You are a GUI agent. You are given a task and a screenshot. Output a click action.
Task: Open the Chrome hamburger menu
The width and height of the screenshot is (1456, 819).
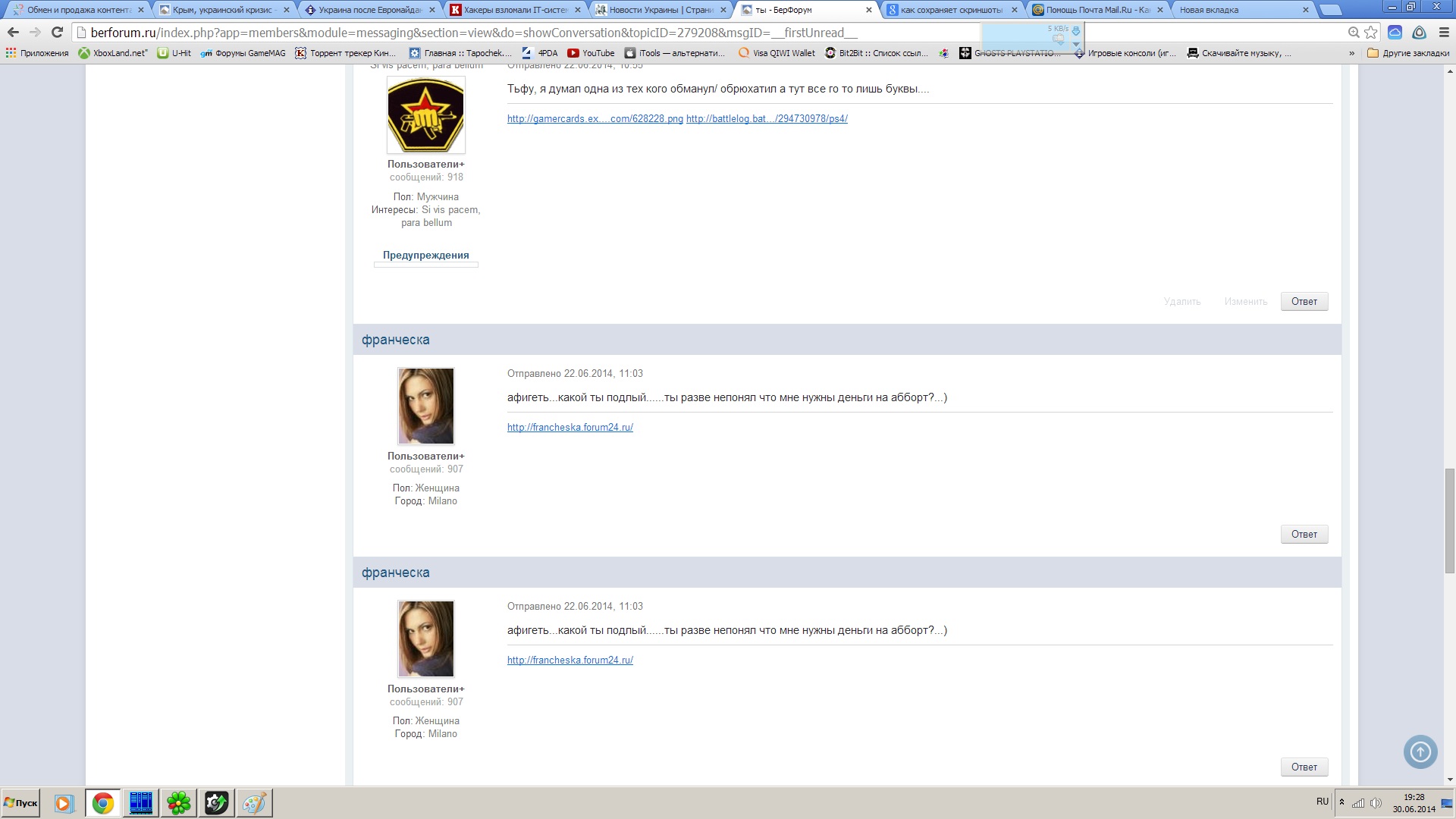click(x=1444, y=33)
